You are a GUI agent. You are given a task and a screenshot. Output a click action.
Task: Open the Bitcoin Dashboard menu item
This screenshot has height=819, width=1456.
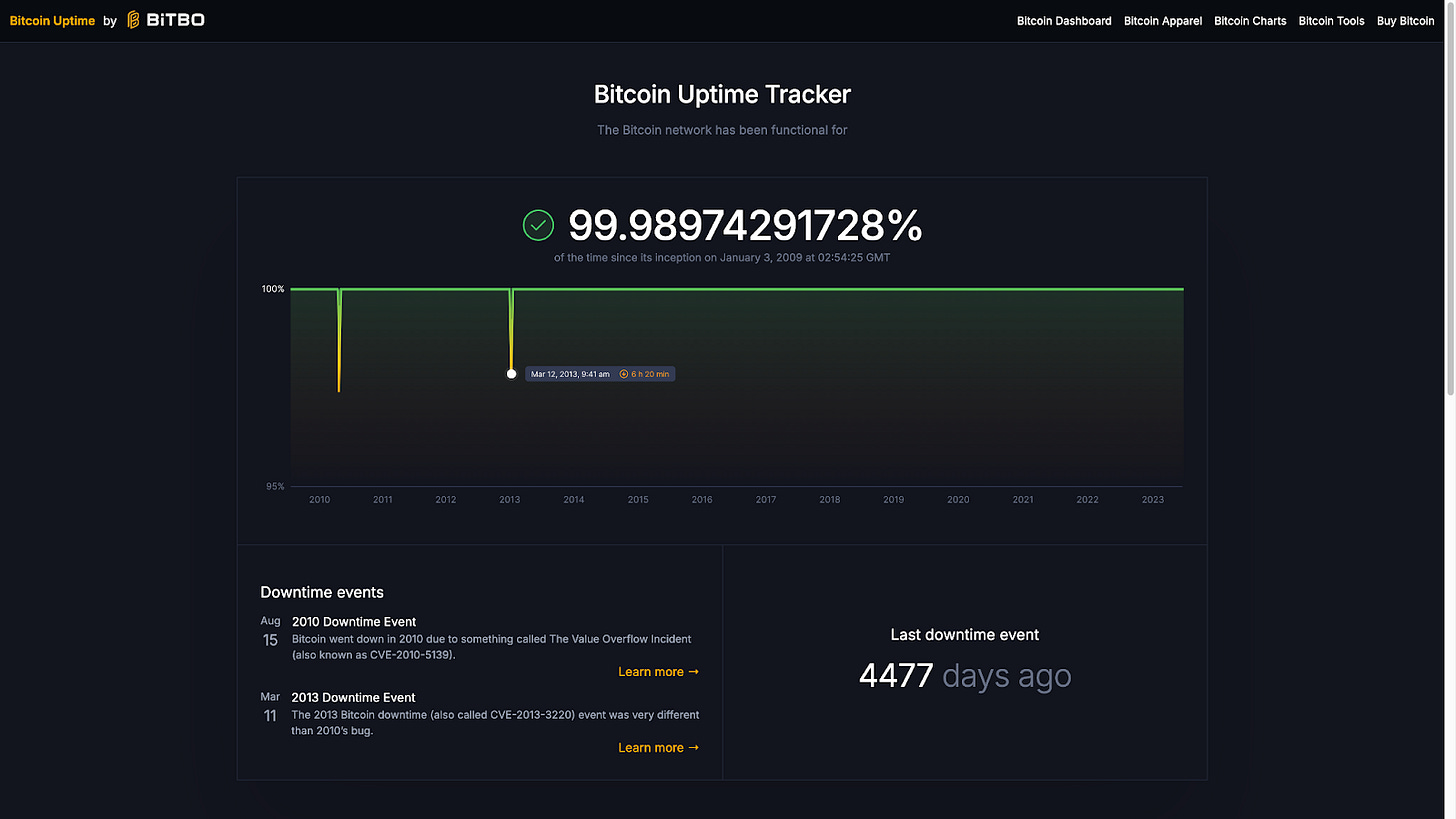(x=1064, y=21)
